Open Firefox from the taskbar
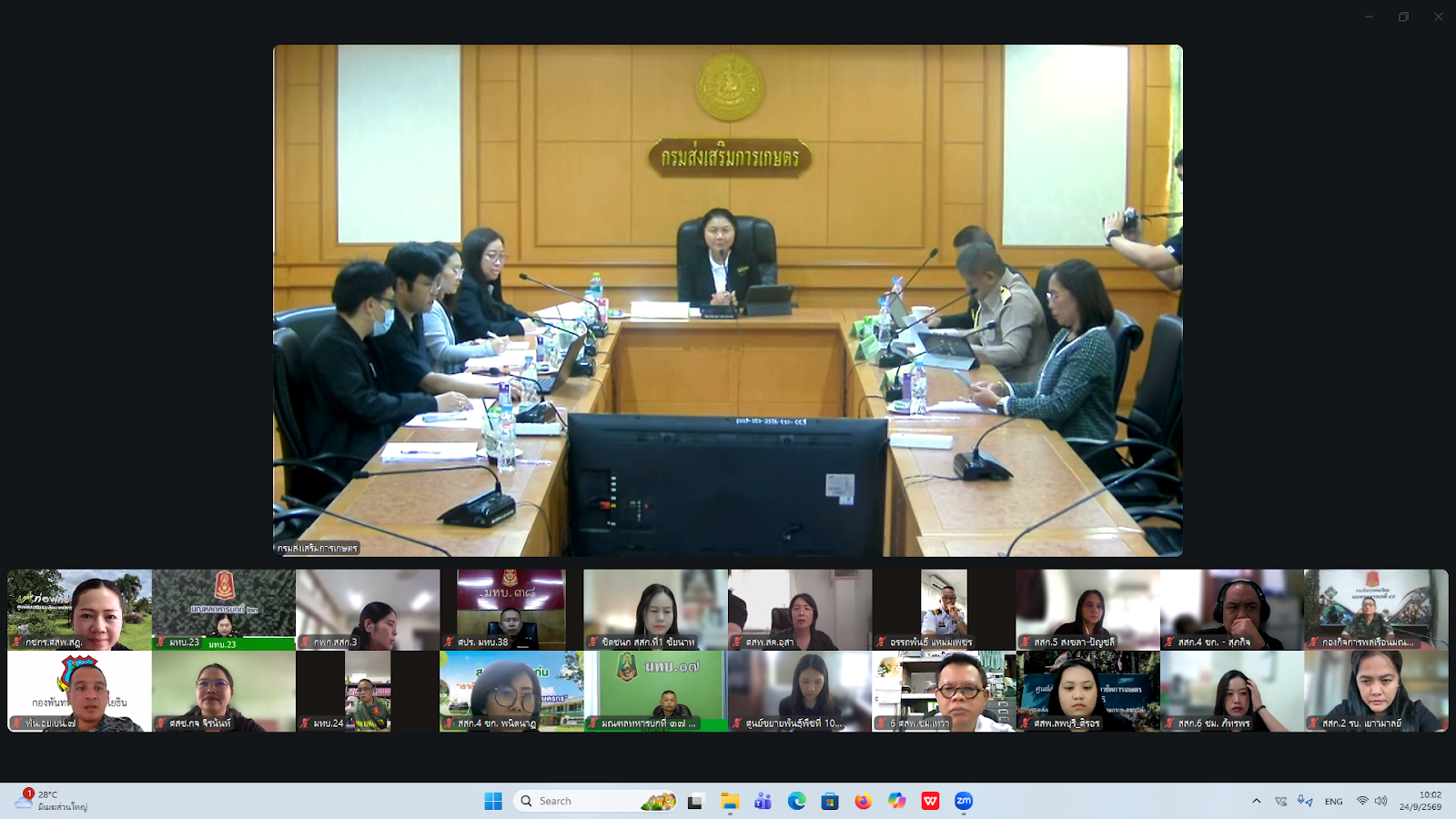The image size is (1456, 819). click(864, 801)
